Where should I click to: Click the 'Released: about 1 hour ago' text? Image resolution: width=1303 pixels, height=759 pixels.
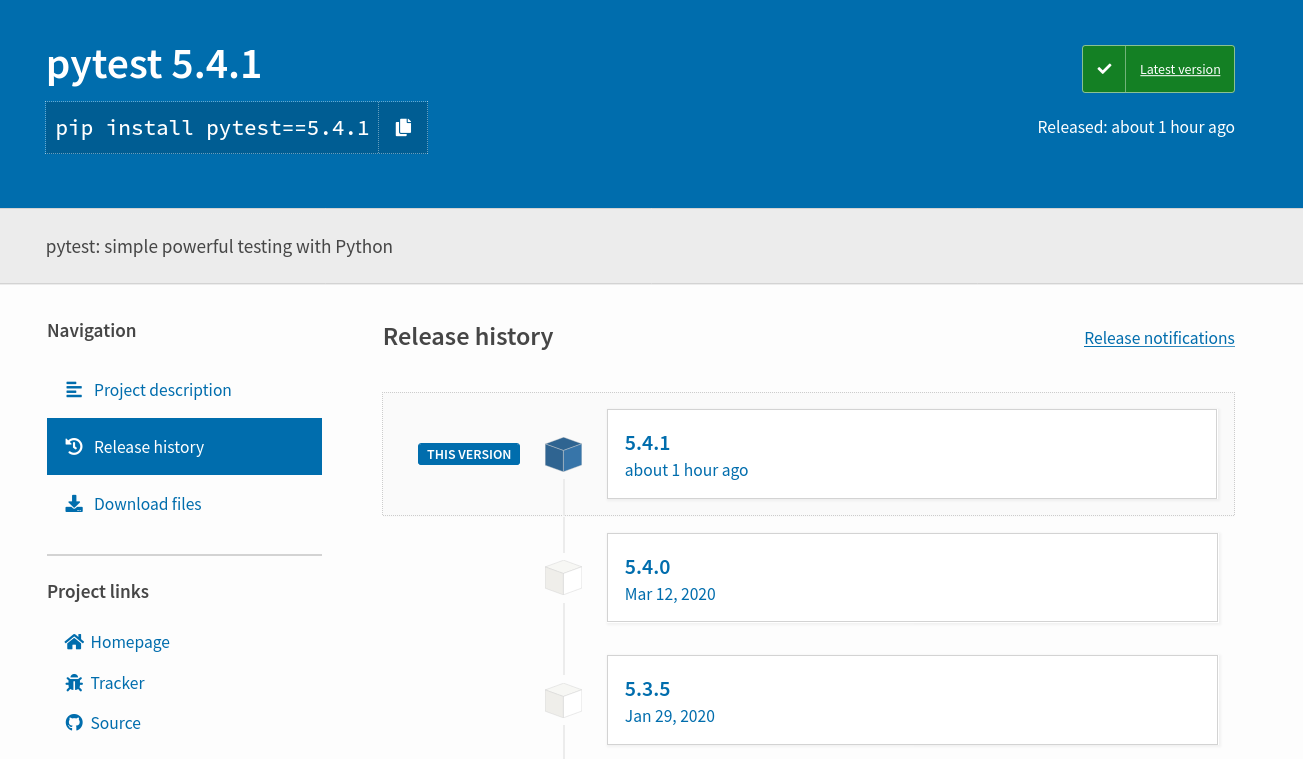pyautogui.click(x=1136, y=127)
